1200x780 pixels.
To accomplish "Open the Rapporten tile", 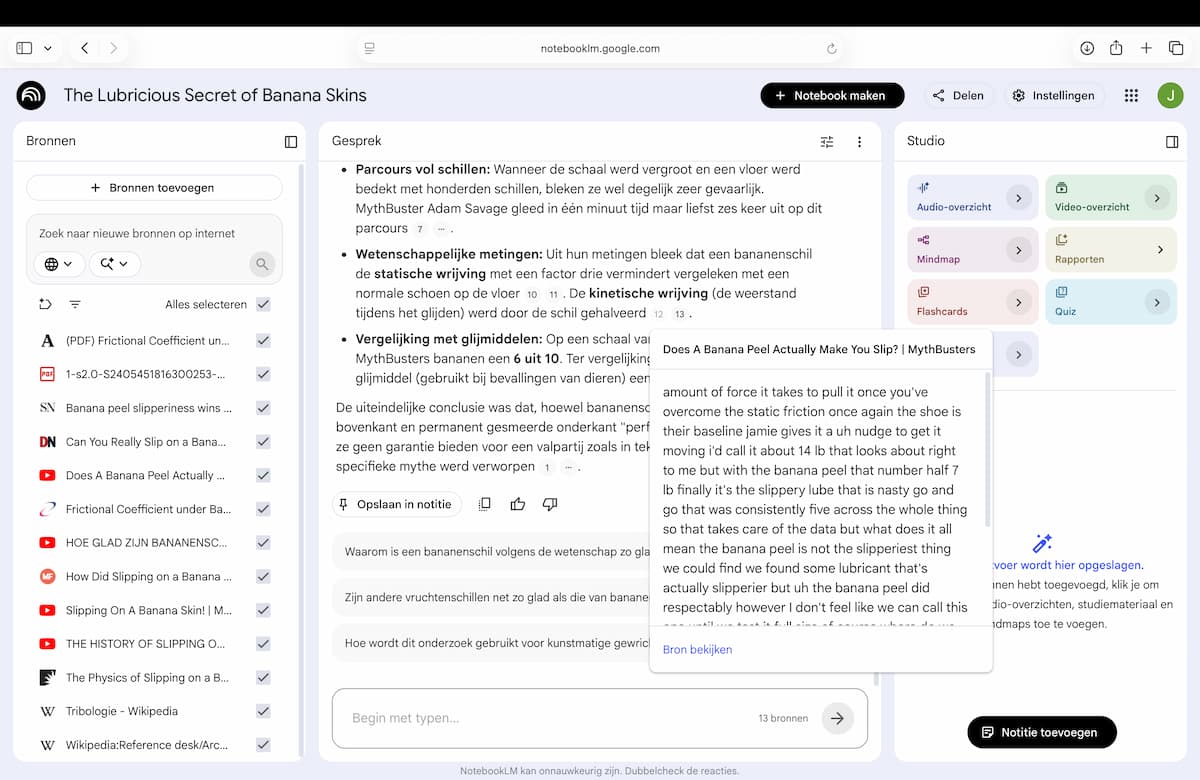I will 1111,250.
